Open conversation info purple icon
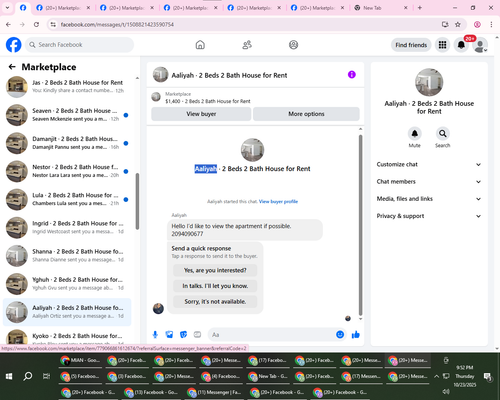The height and width of the screenshot is (400, 500). pos(352,75)
